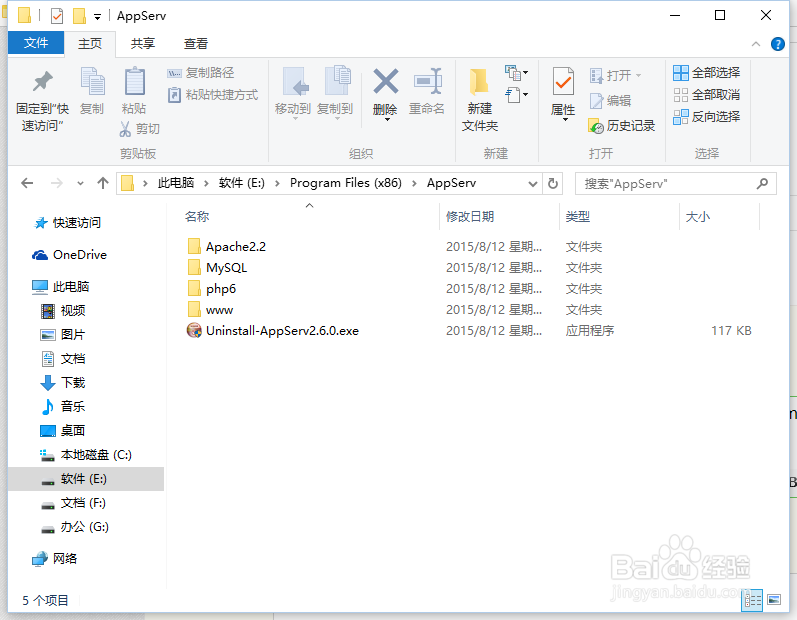The height and width of the screenshot is (620, 797).
Task: Click the Pin to Quick access icon
Action: pyautogui.click(x=43, y=81)
